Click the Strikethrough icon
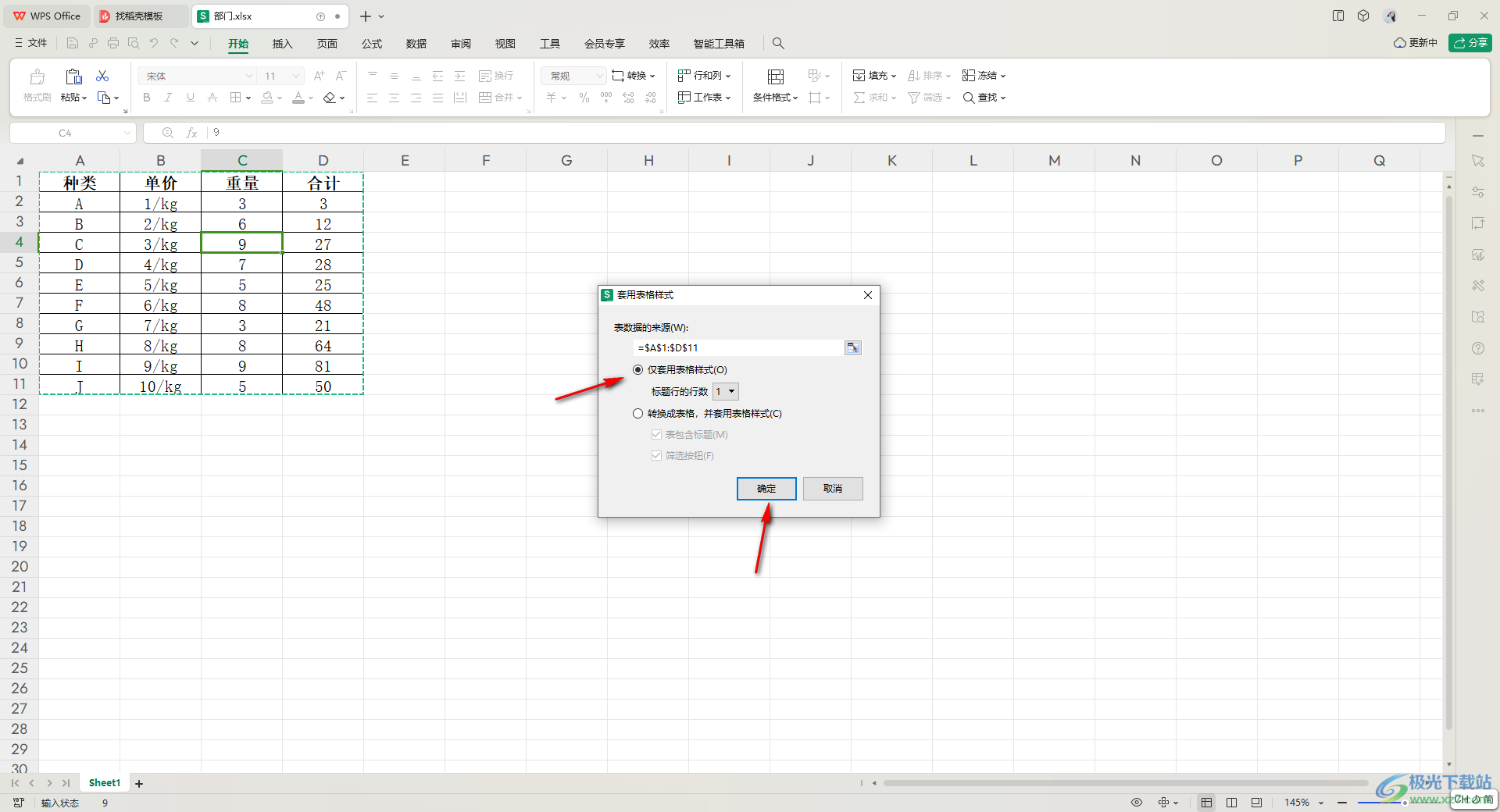Screen dimensions: 1500x812 tap(212, 98)
